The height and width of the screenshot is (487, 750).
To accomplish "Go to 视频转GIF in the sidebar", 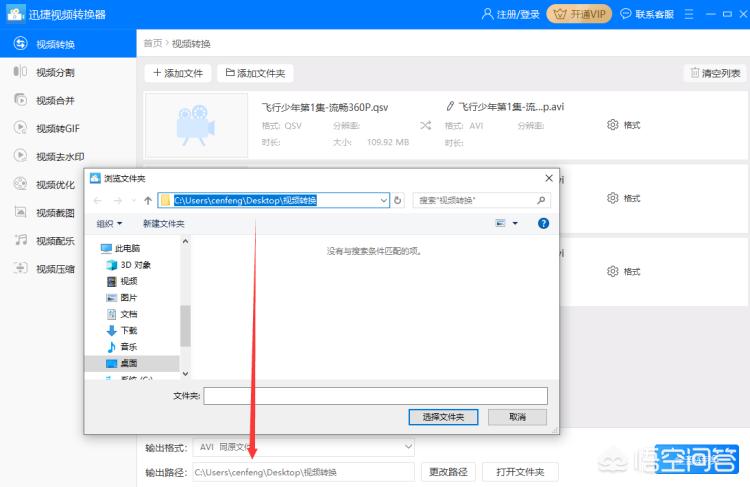I will (57, 128).
